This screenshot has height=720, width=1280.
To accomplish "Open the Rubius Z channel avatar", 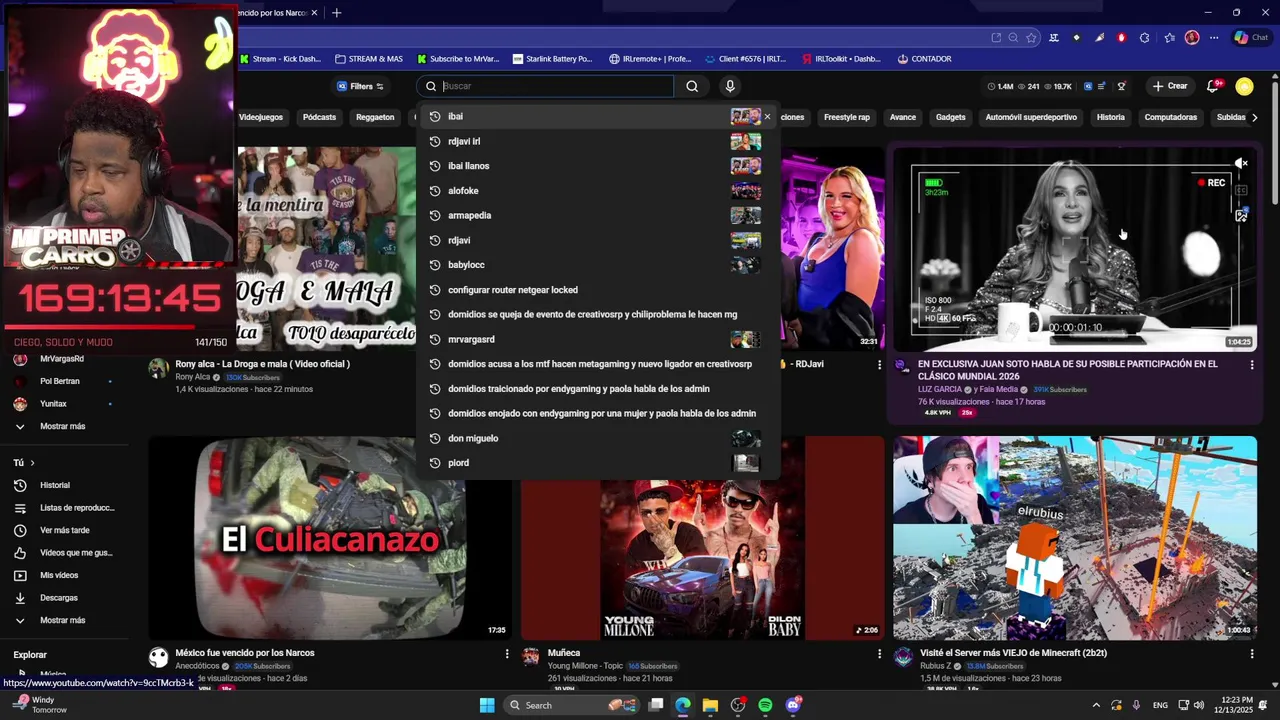I will coord(903,657).
